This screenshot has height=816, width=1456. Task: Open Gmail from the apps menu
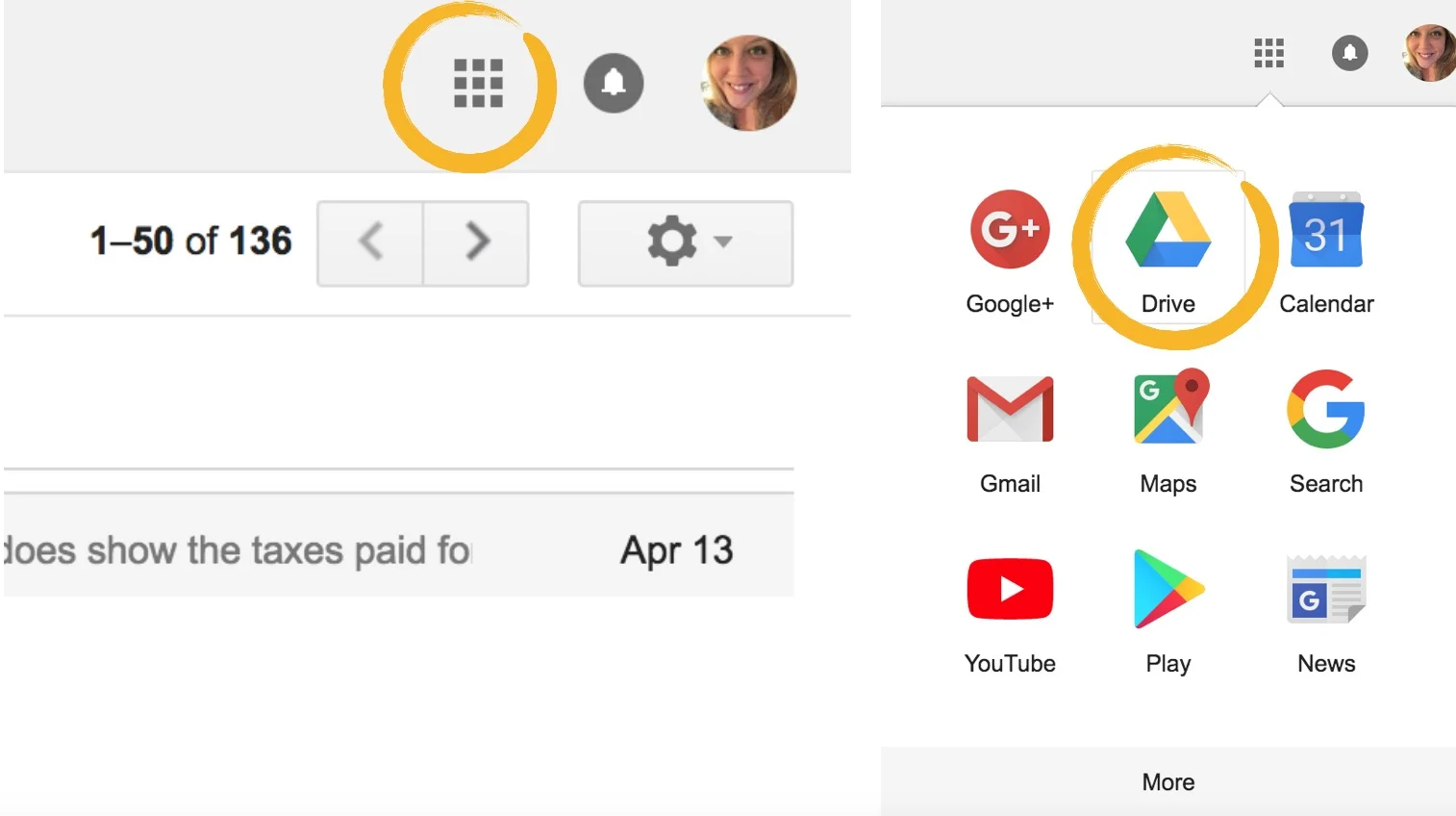(1010, 433)
